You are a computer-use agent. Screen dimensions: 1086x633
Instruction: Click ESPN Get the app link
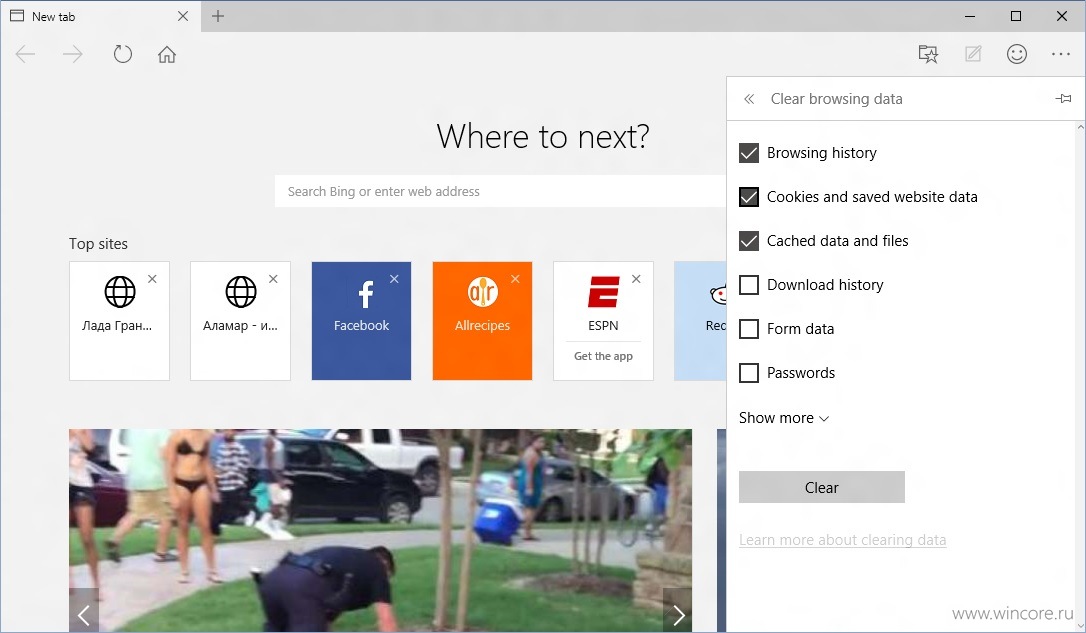click(603, 356)
